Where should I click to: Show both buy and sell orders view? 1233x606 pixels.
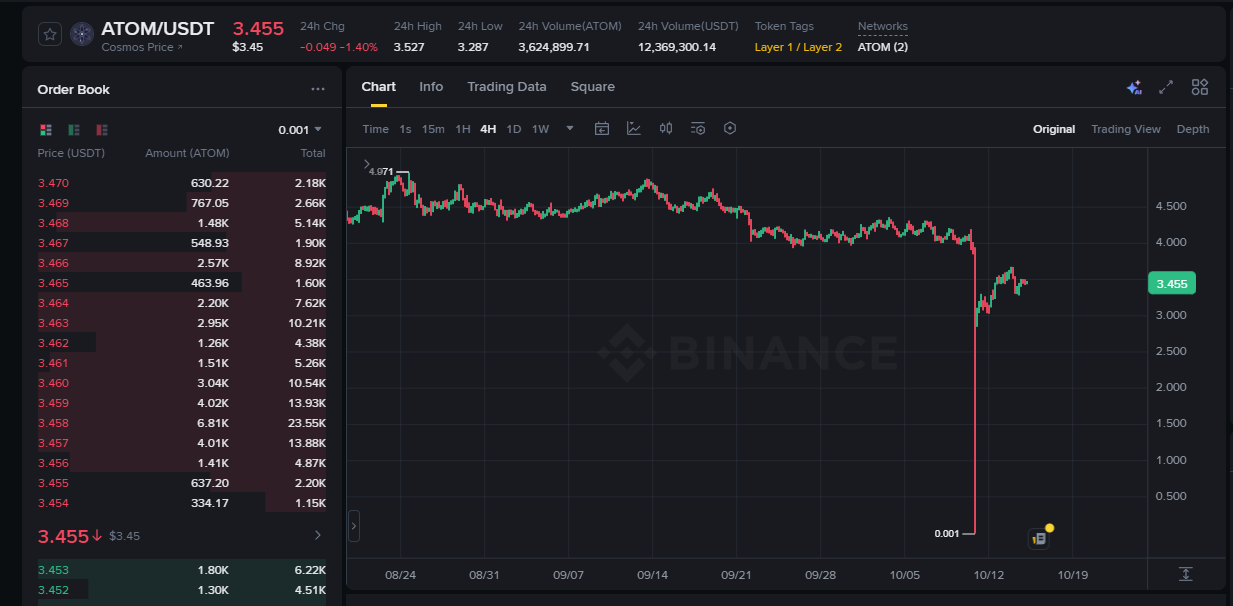(46, 130)
